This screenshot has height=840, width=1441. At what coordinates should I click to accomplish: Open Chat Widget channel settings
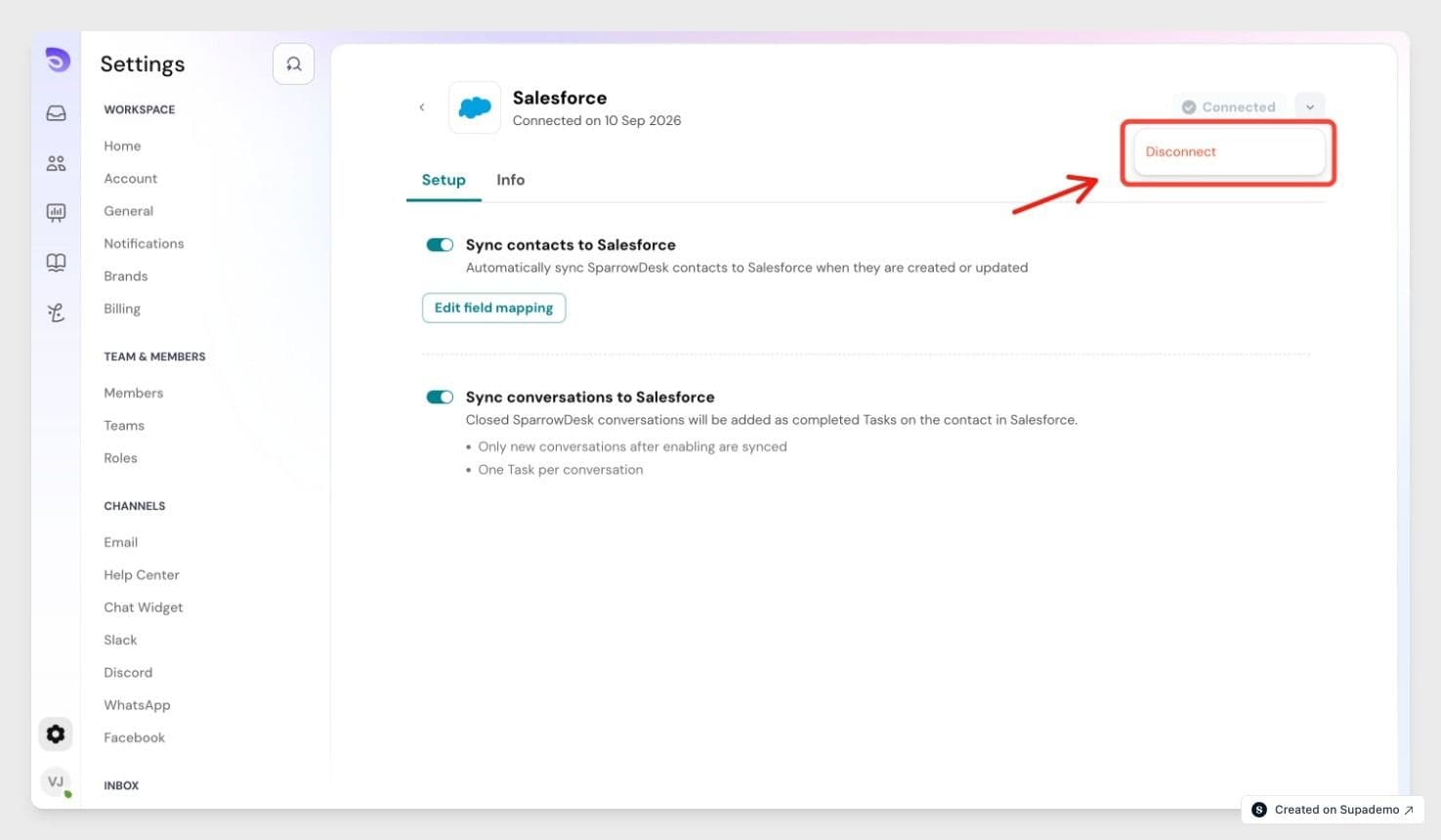[144, 608]
